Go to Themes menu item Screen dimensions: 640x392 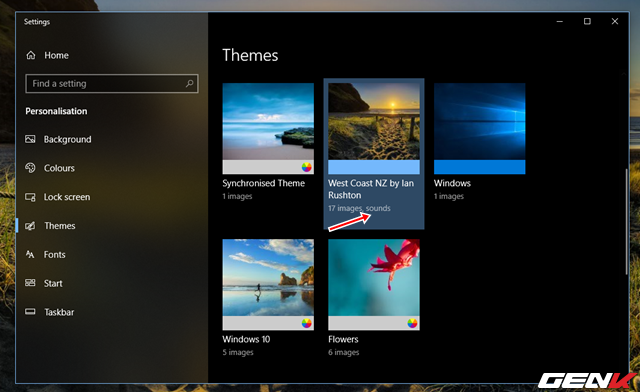pyautogui.click(x=60, y=226)
